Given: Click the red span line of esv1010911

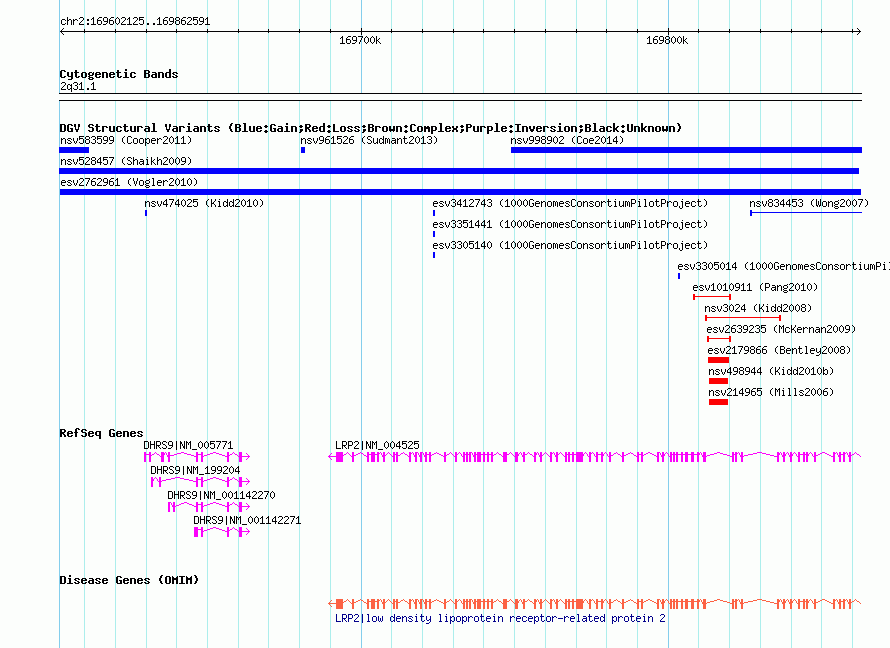Looking at the screenshot, I should [712, 297].
